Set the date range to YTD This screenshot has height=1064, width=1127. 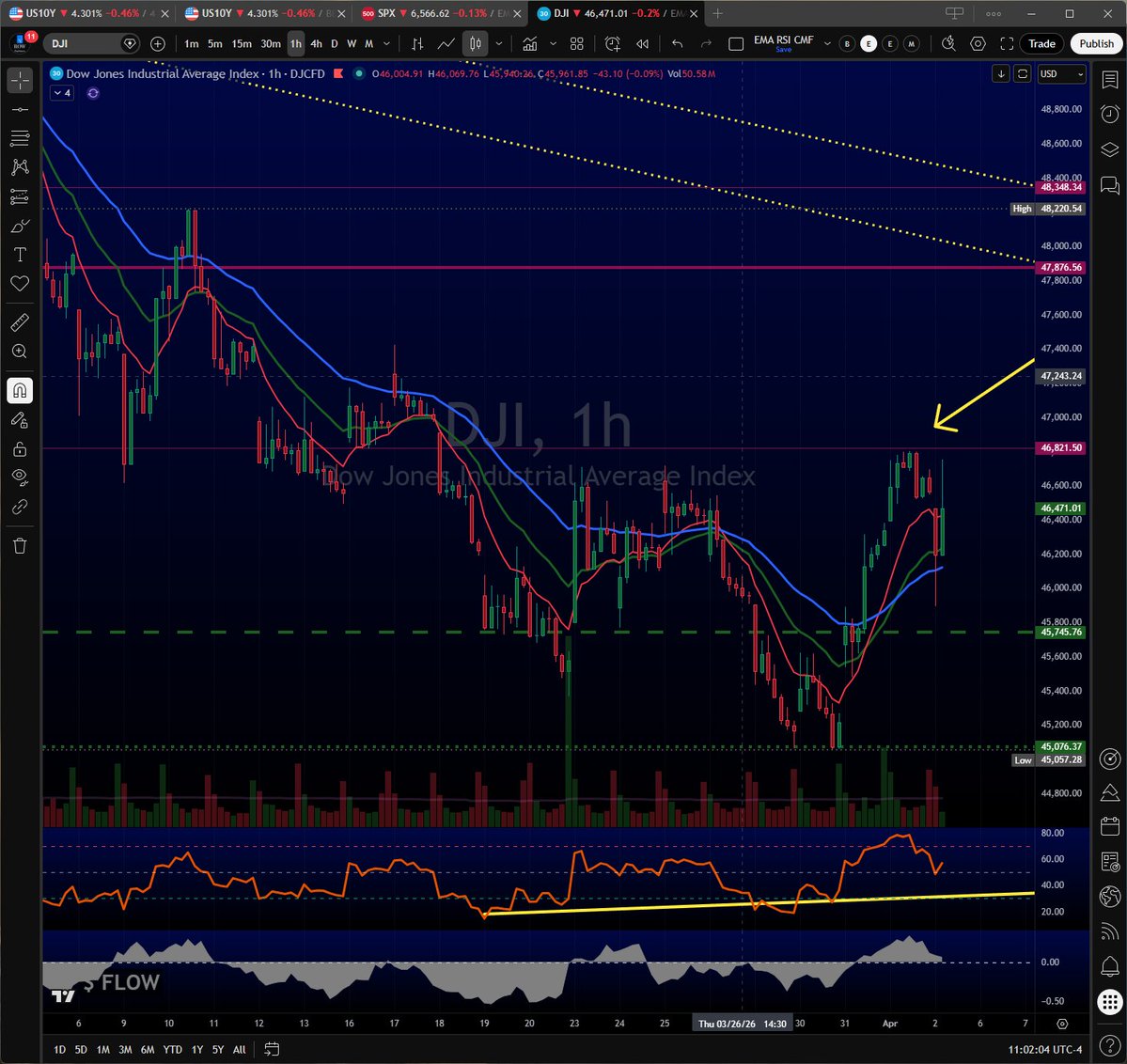tap(173, 1050)
